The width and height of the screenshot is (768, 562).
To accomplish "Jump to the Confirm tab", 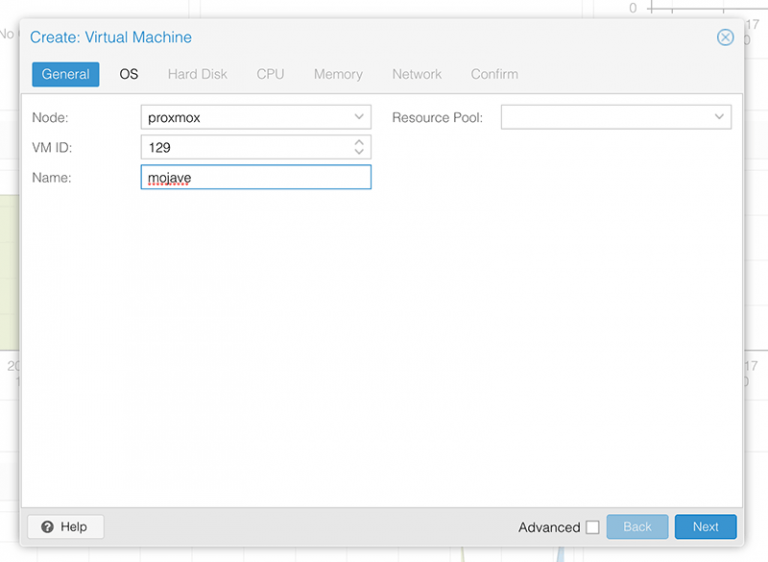I will 494,74.
